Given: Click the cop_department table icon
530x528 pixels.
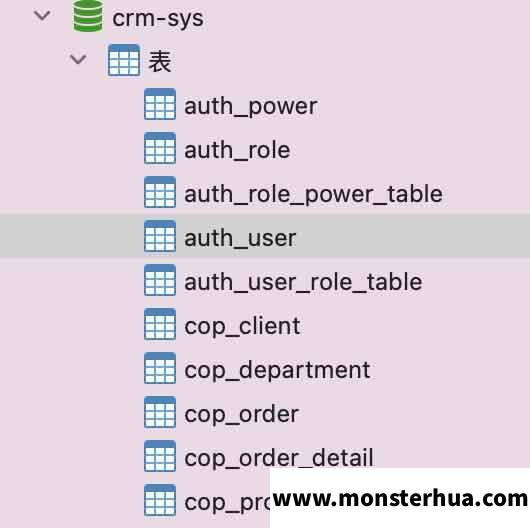Looking at the screenshot, I should click(160, 368).
